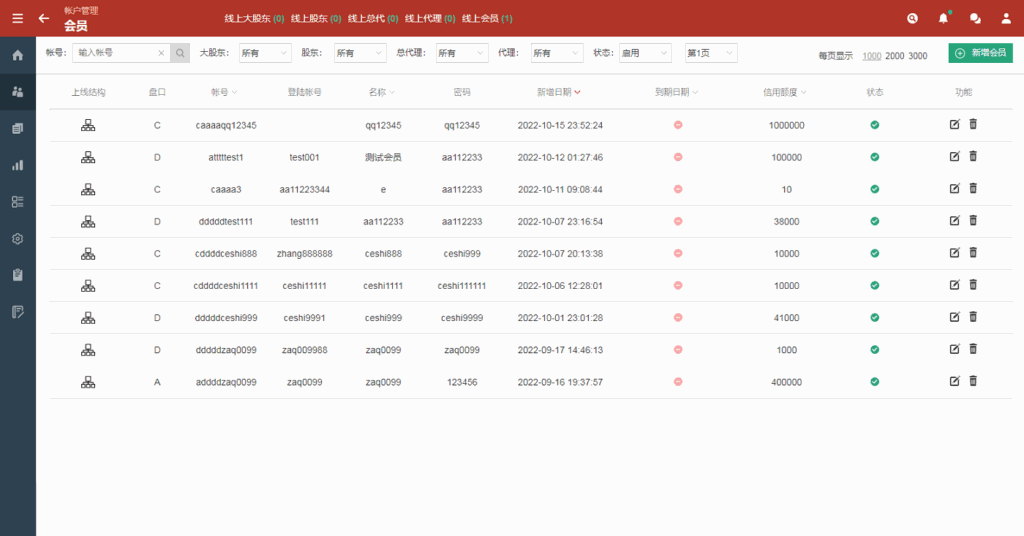The height and width of the screenshot is (536, 1024).
Task: Open 线上大股东 (0) tab
Action: (254, 18)
